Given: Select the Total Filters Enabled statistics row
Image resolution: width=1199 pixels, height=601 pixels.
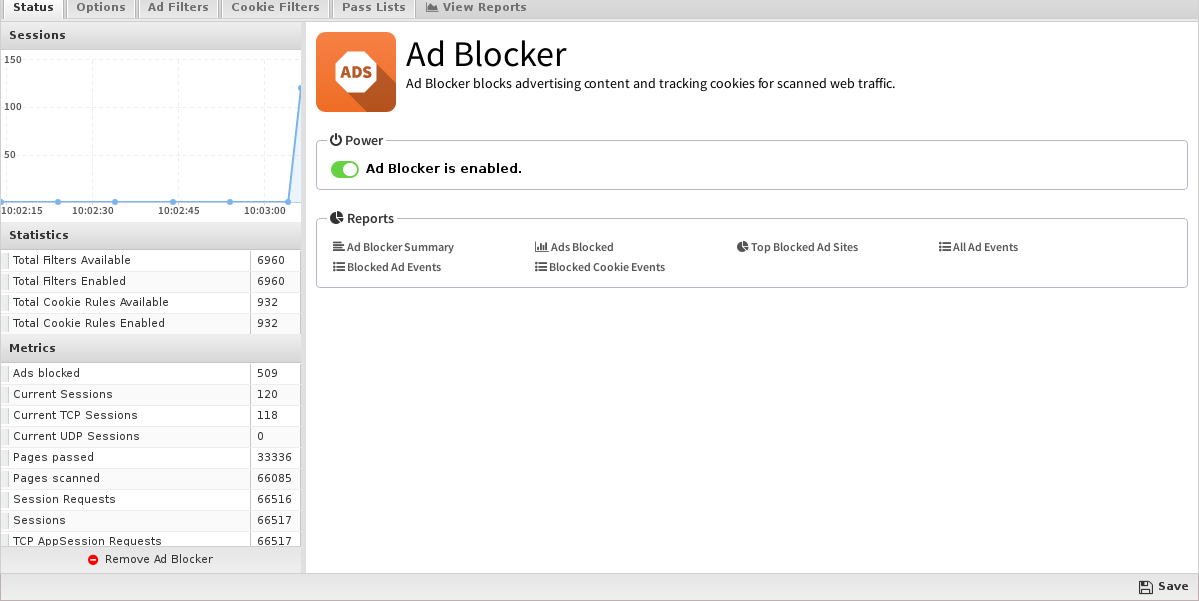Looking at the screenshot, I should [151, 281].
